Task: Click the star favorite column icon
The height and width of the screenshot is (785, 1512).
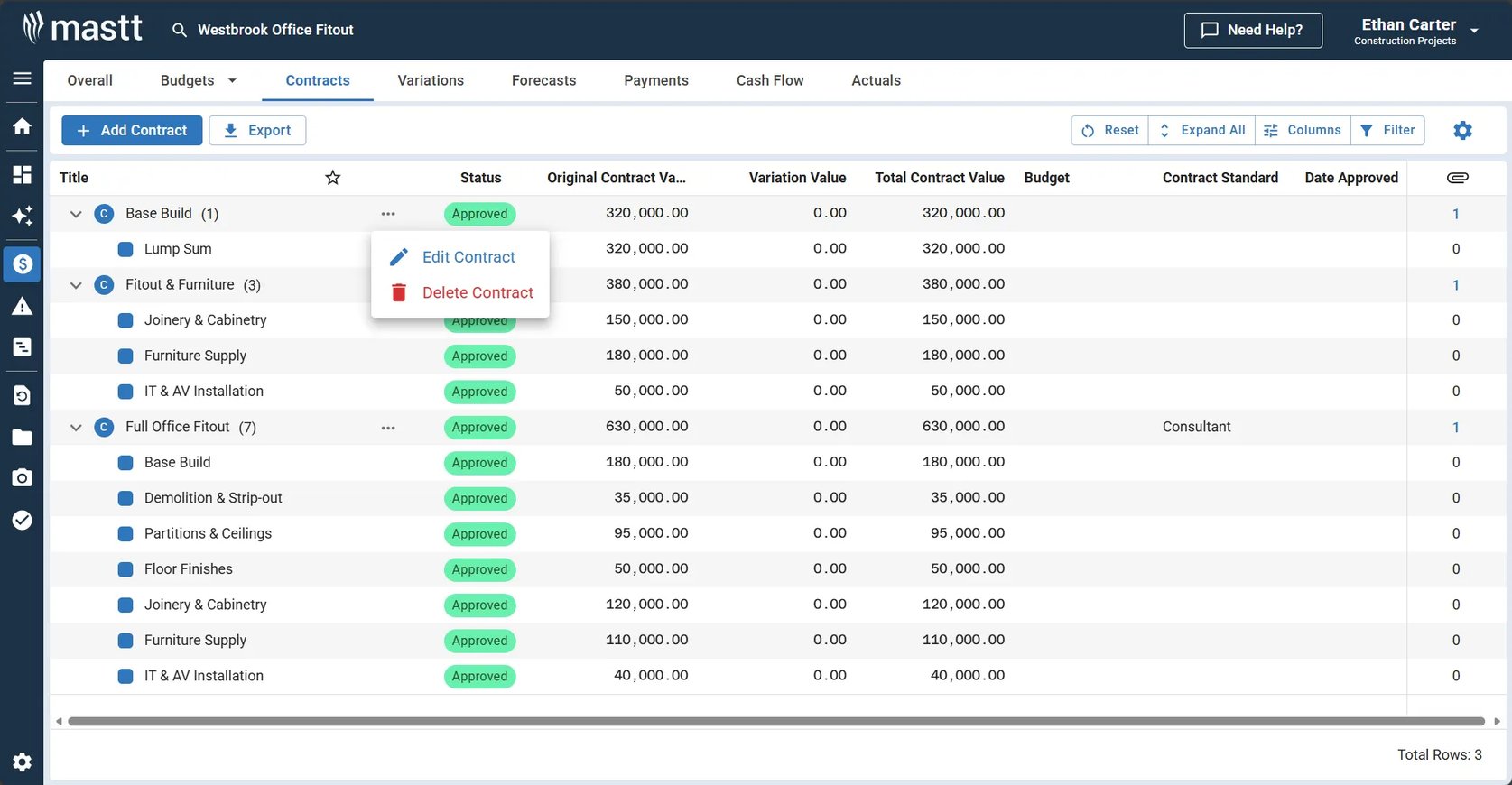Action: 333,178
